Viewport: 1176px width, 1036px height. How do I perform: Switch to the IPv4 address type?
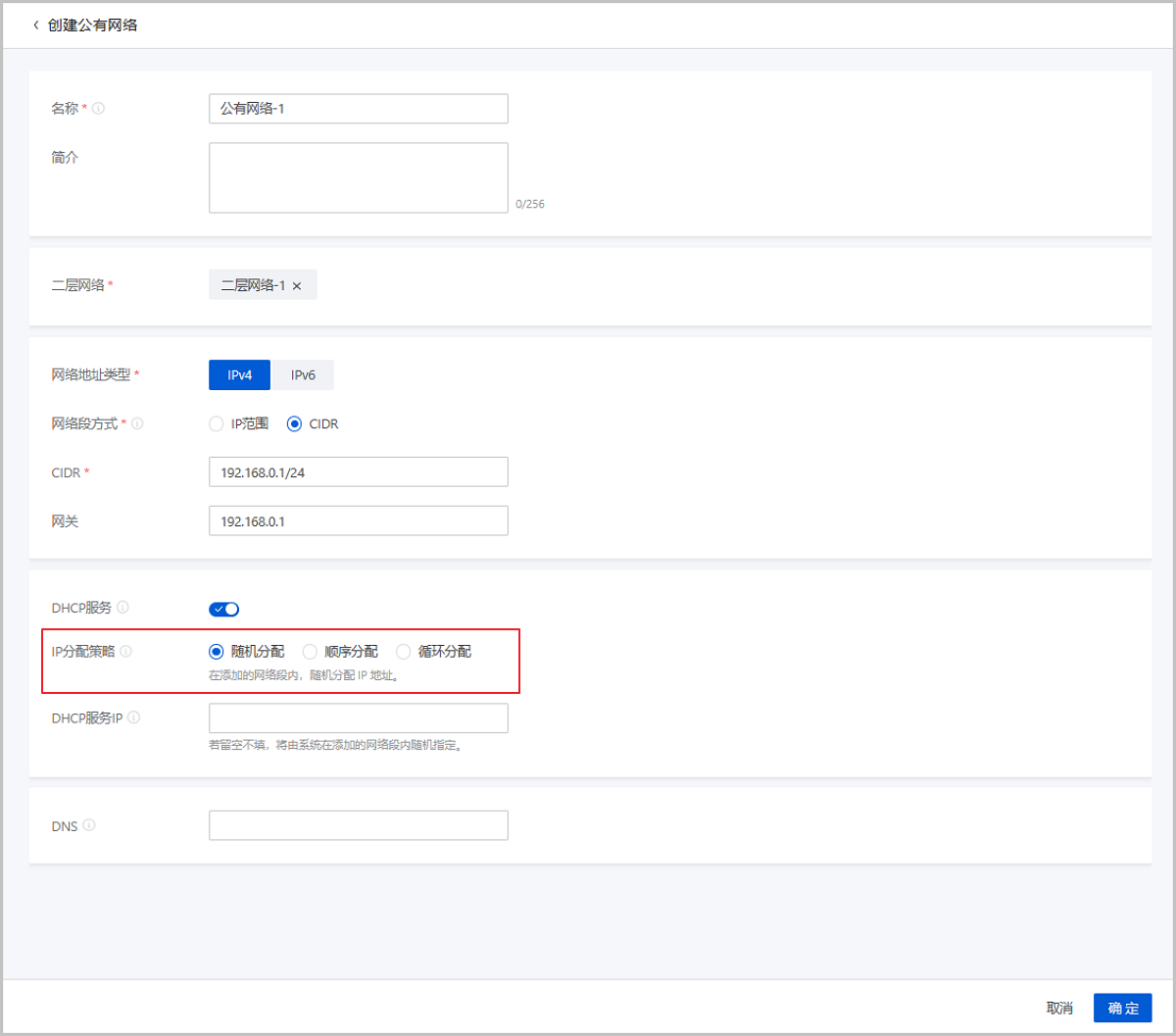(x=239, y=375)
